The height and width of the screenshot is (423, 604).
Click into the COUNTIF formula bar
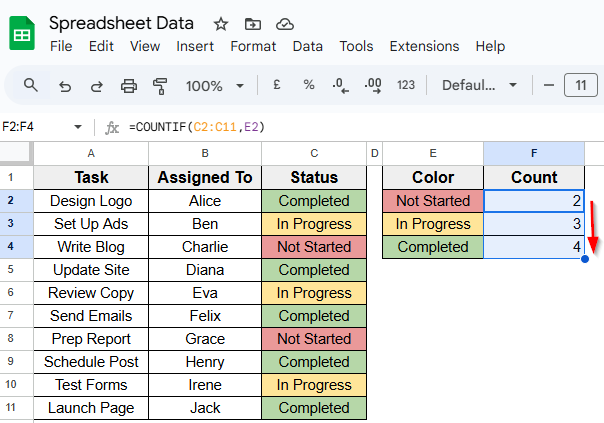(362, 127)
